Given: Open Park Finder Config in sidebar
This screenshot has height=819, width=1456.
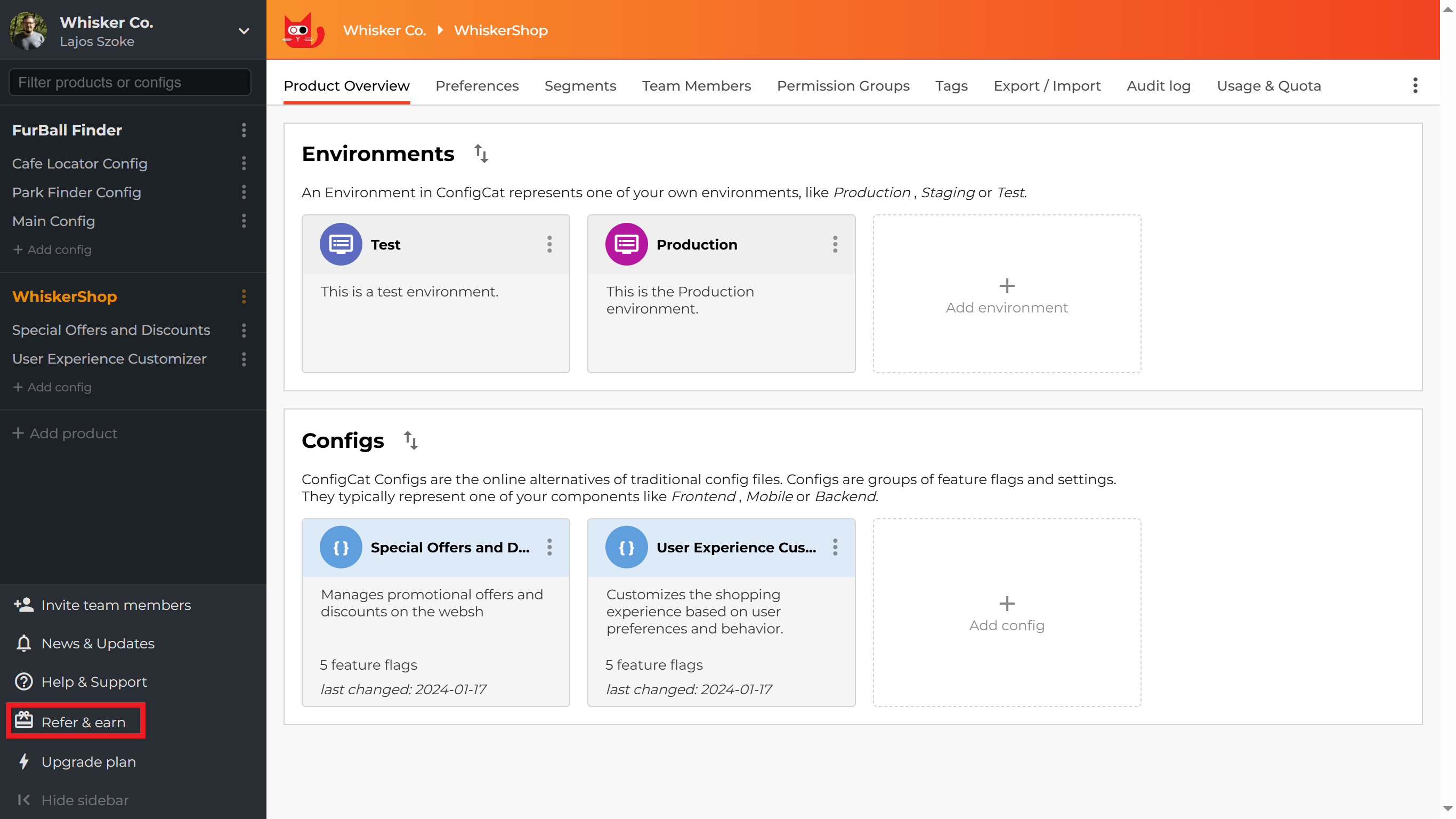Looking at the screenshot, I should [77, 192].
